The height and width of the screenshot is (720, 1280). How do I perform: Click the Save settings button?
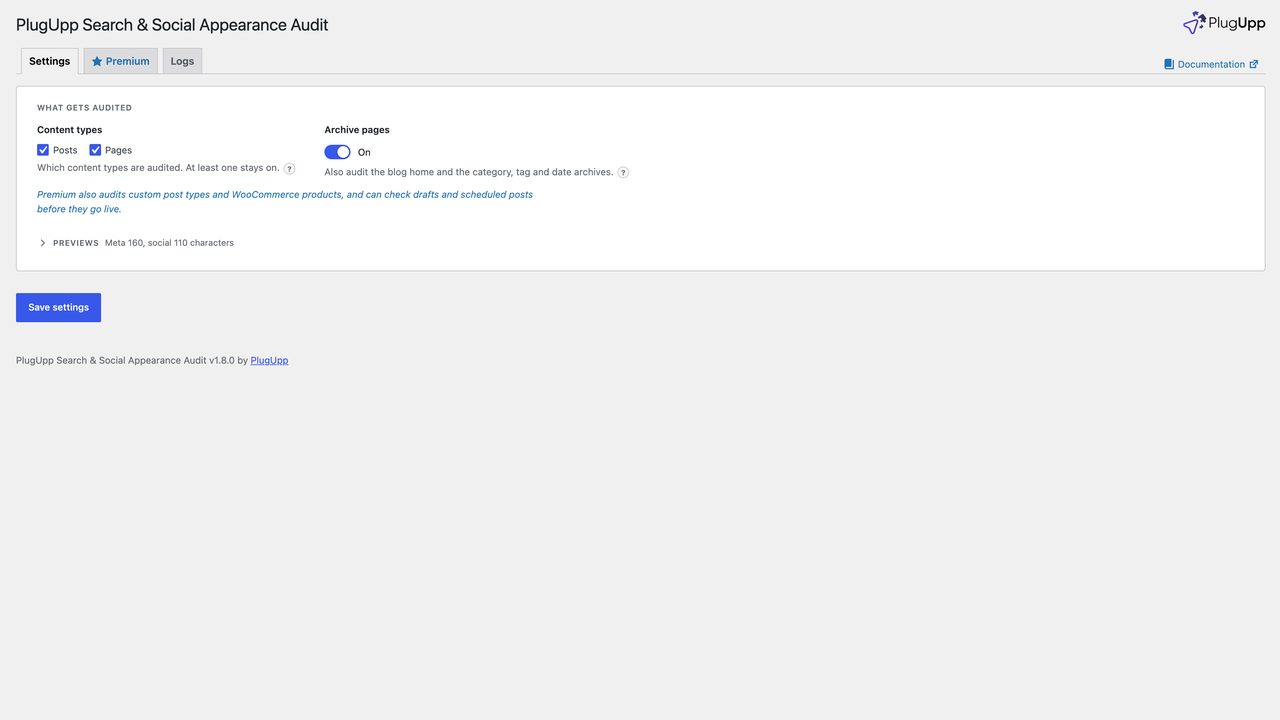[x=58, y=307]
